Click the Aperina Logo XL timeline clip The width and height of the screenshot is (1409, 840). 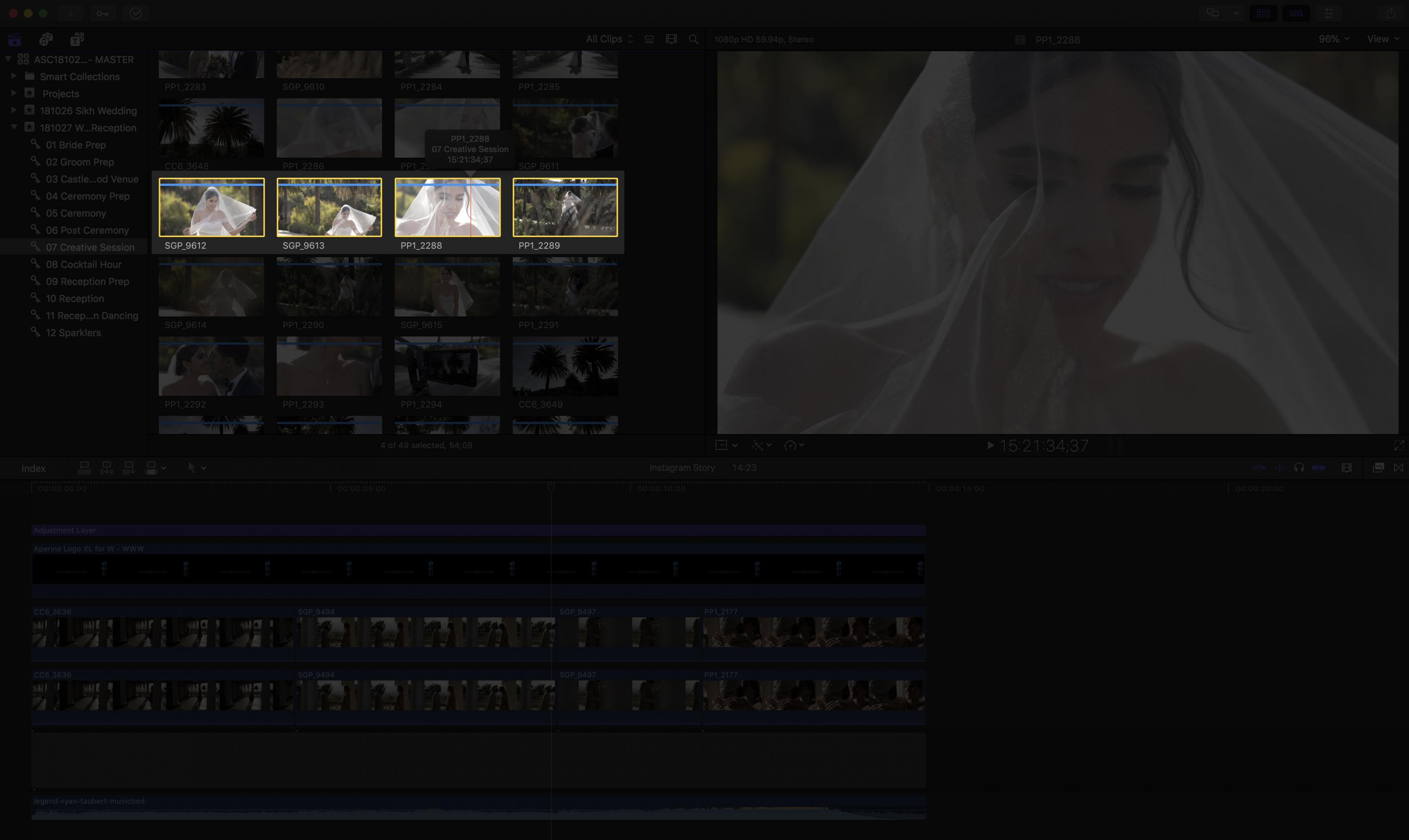(478, 571)
